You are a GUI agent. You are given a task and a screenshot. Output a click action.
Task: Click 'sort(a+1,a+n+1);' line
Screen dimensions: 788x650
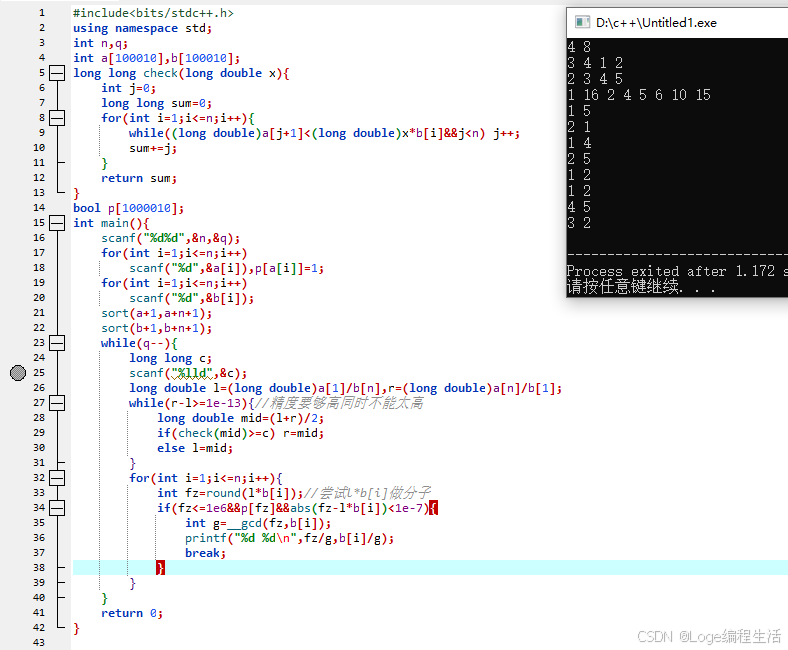coord(157,314)
